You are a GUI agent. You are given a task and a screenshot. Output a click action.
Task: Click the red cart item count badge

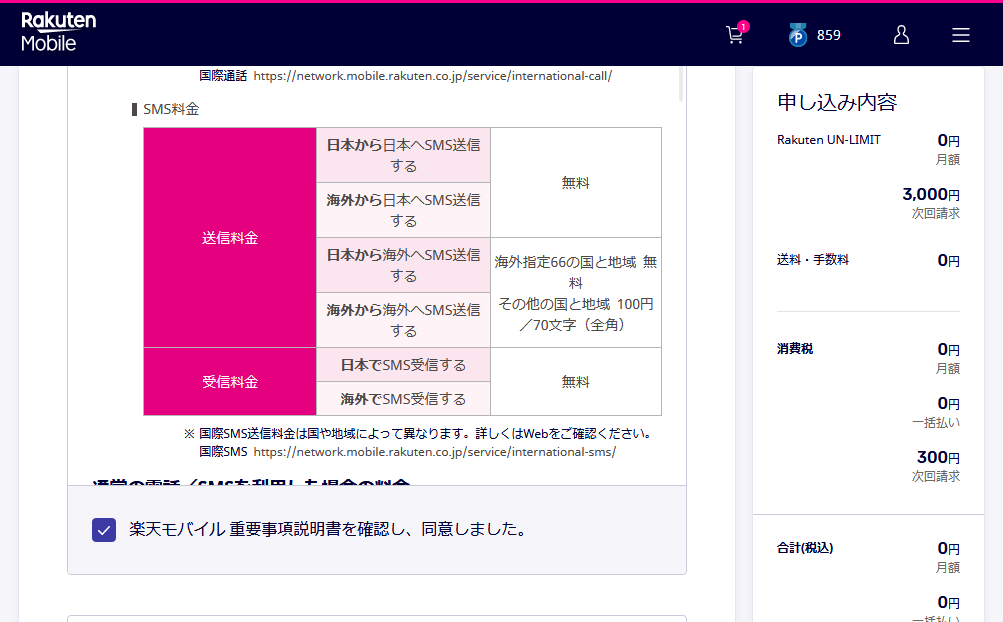pyautogui.click(x=743, y=26)
